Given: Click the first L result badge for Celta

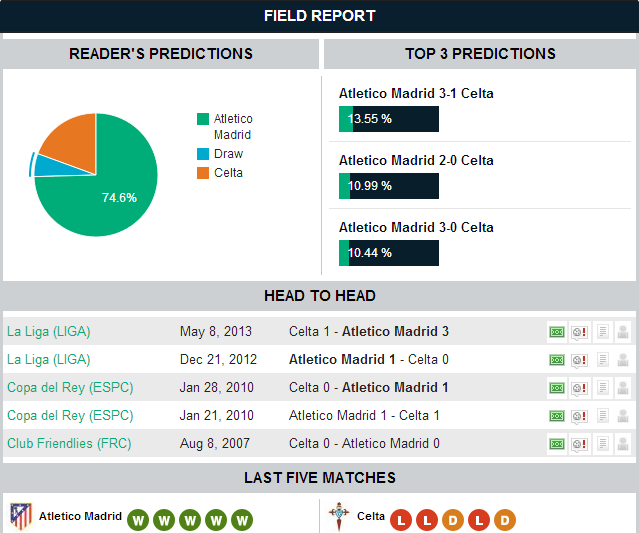Looking at the screenshot, I should point(401,520).
